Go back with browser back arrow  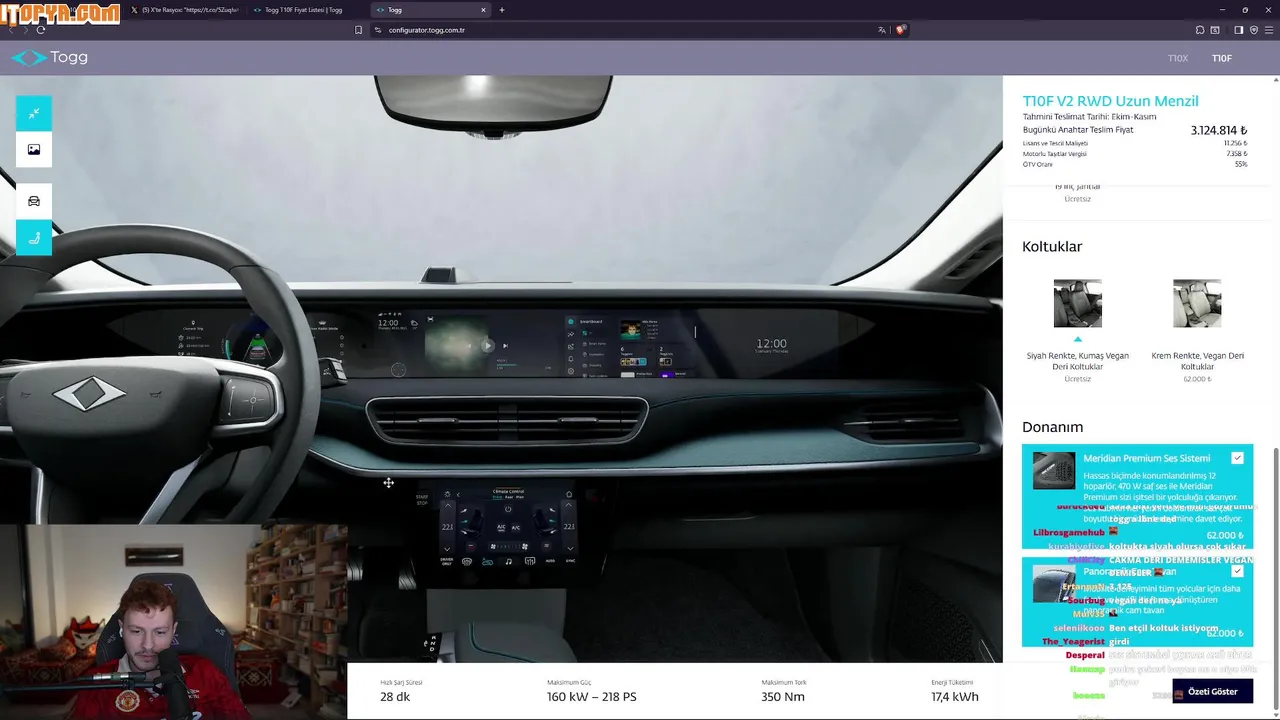click(x=11, y=30)
